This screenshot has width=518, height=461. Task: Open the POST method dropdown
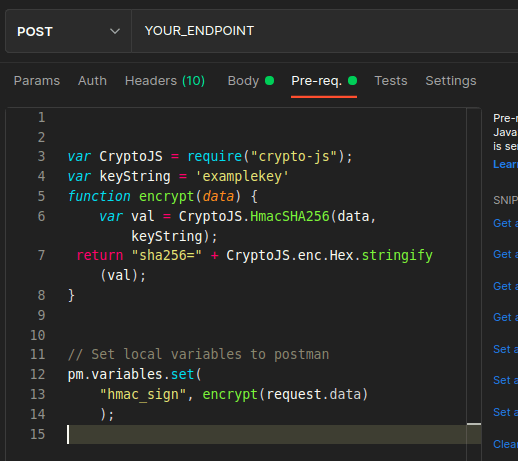coord(68,31)
